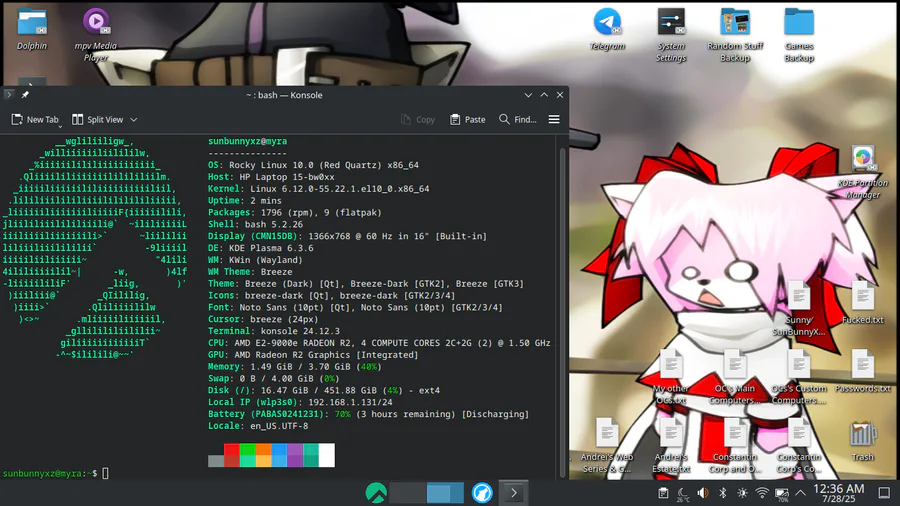Viewport: 900px width, 506px height.
Task: Toggle the pin on all desktops button
Action: pyautogui.click(x=25, y=95)
